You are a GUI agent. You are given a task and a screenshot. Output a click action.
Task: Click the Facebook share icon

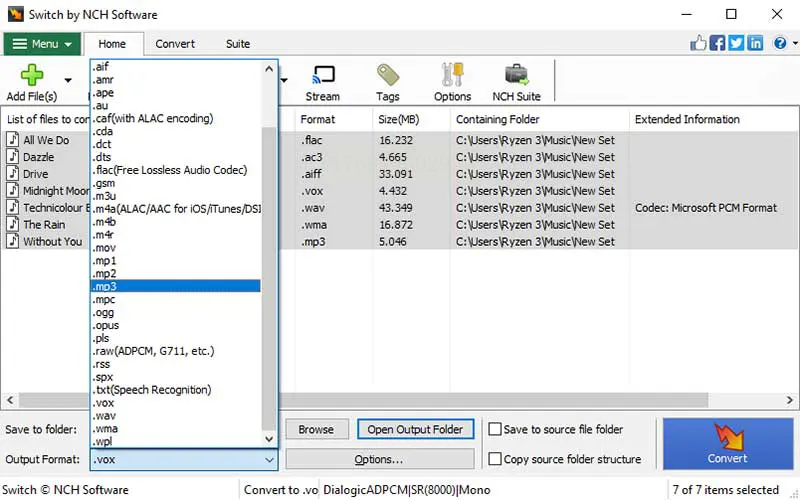pyautogui.click(x=717, y=43)
